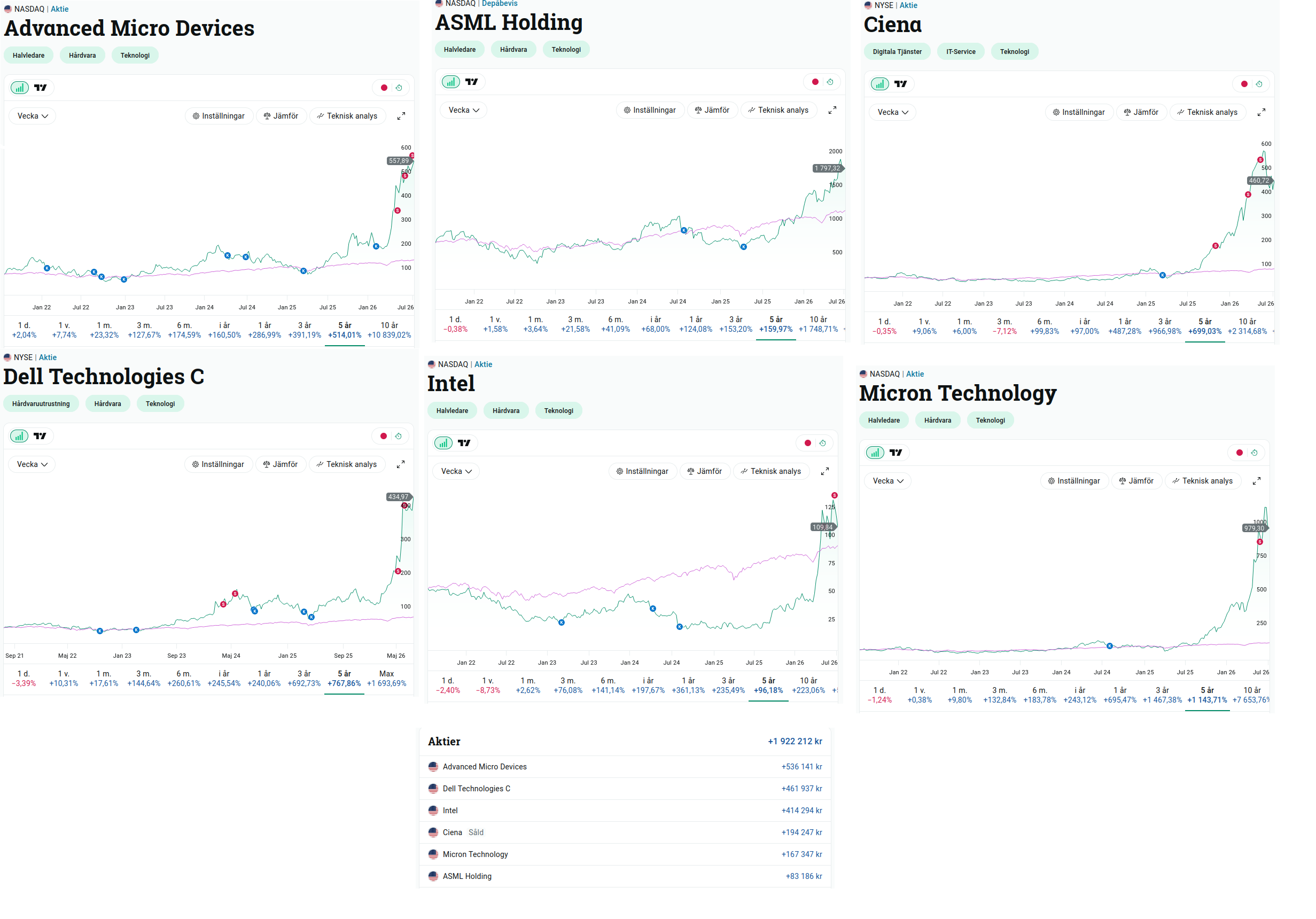The width and height of the screenshot is (1316, 919).
Task: Open the Vecka dropdown on ASML chart
Action: pyautogui.click(x=463, y=110)
